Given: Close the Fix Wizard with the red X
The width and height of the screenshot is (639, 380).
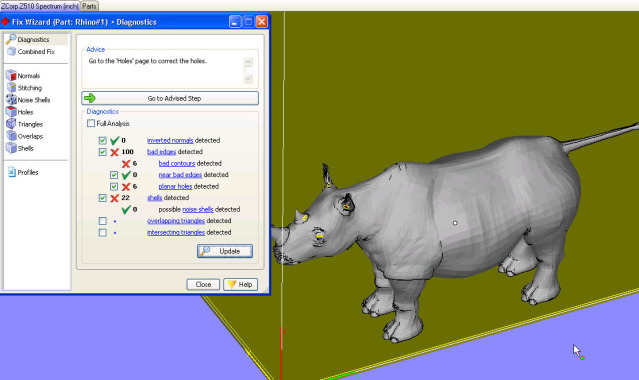Looking at the screenshot, I should (262, 22).
